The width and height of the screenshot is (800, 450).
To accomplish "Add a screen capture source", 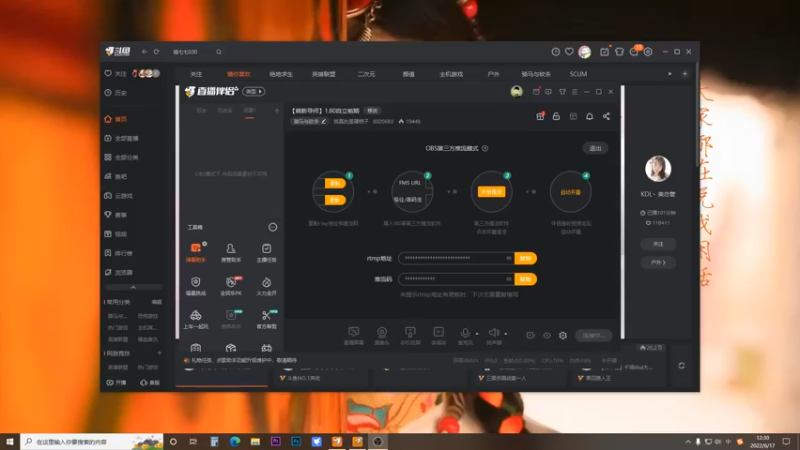I will coord(354,336).
